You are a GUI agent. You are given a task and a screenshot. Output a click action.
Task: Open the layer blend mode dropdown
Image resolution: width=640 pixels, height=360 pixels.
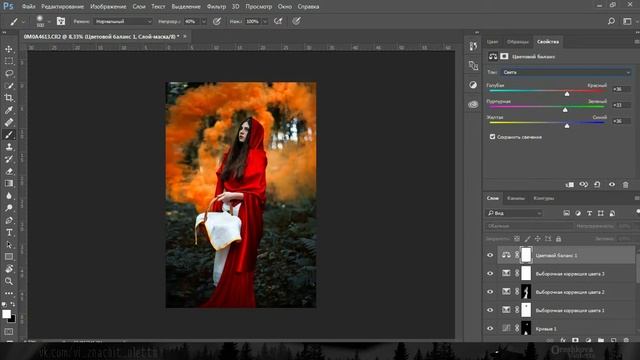(x=529, y=226)
